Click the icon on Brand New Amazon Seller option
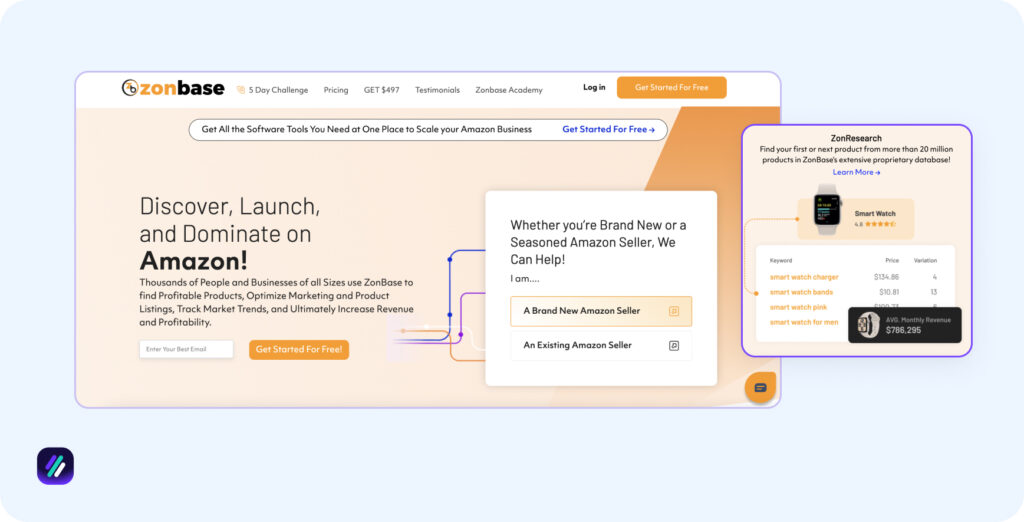The width and height of the screenshot is (1024, 522). [674, 311]
